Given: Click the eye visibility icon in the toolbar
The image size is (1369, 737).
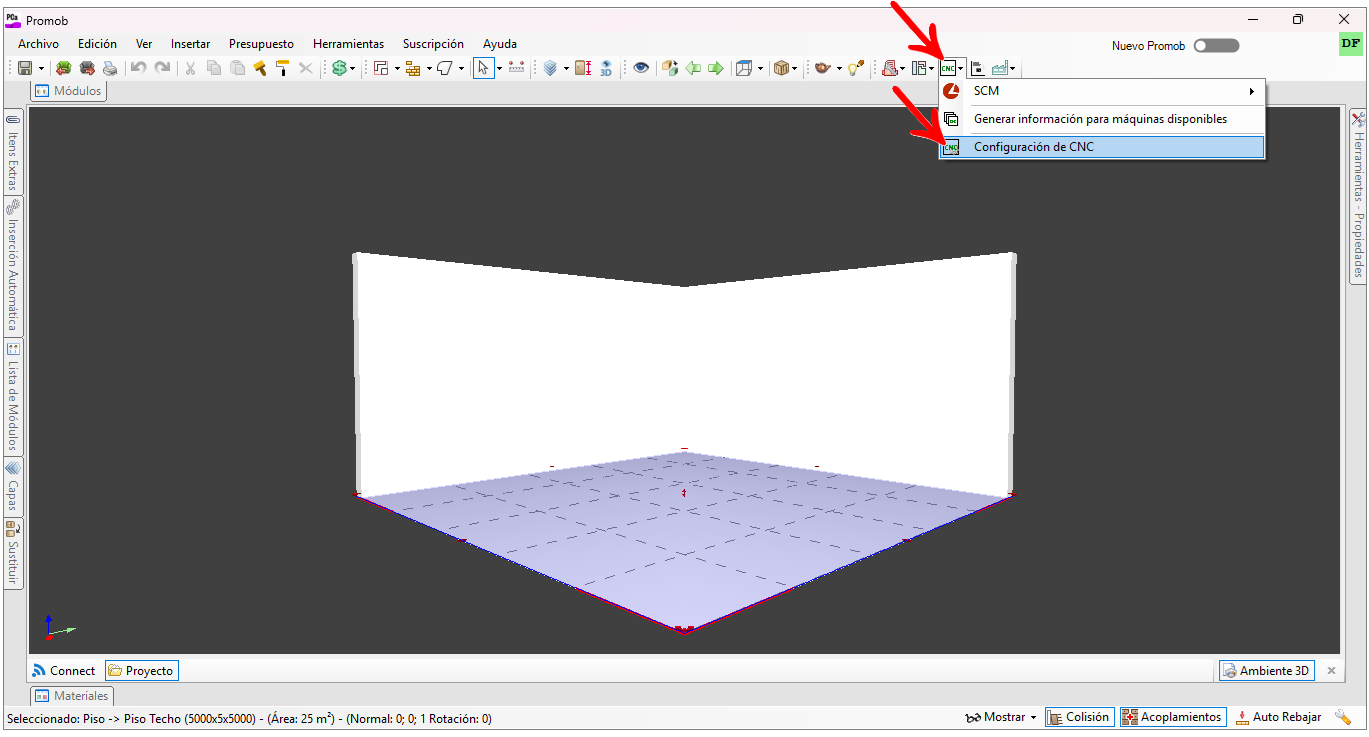Looking at the screenshot, I should (x=641, y=68).
